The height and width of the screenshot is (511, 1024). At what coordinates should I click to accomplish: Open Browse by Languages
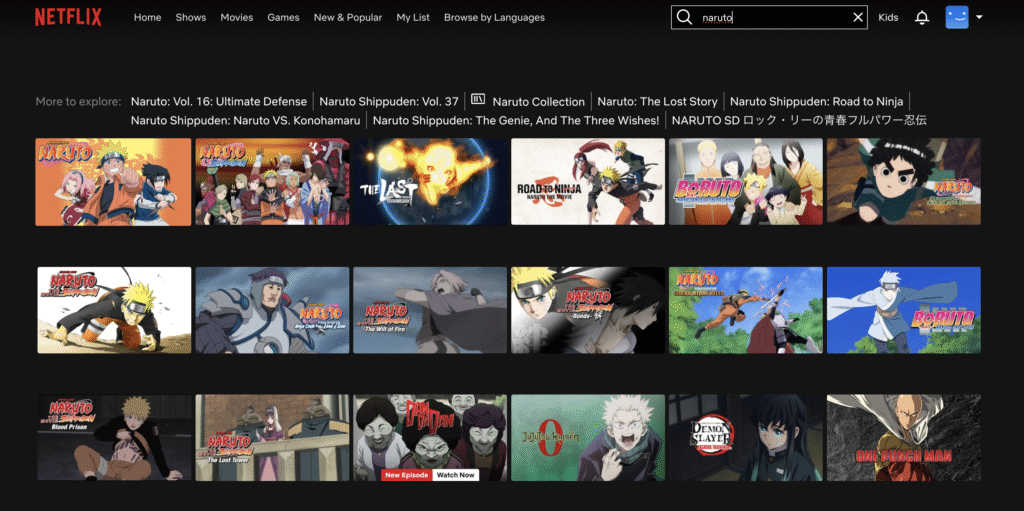[x=494, y=18]
